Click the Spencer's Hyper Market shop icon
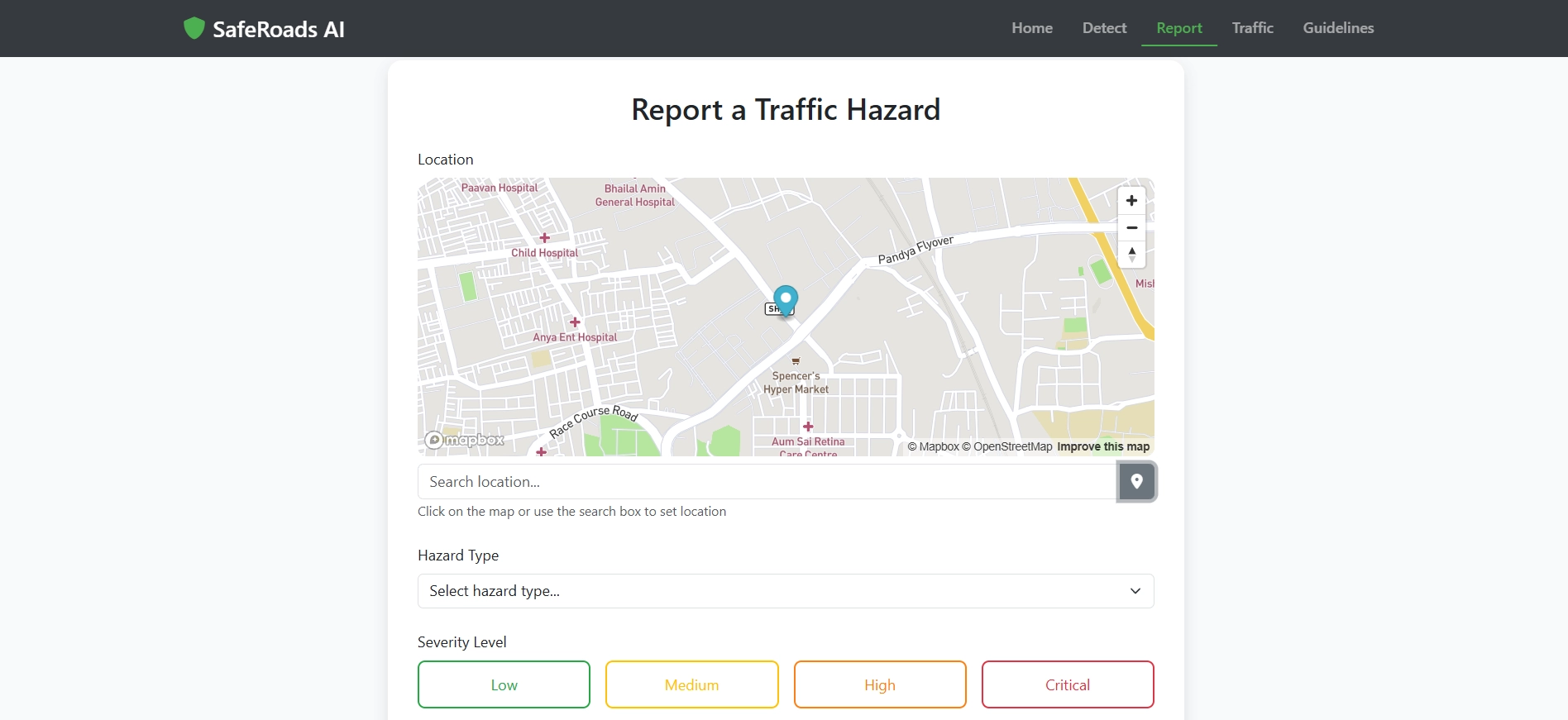Viewport: 1568px width, 720px height. click(796, 361)
